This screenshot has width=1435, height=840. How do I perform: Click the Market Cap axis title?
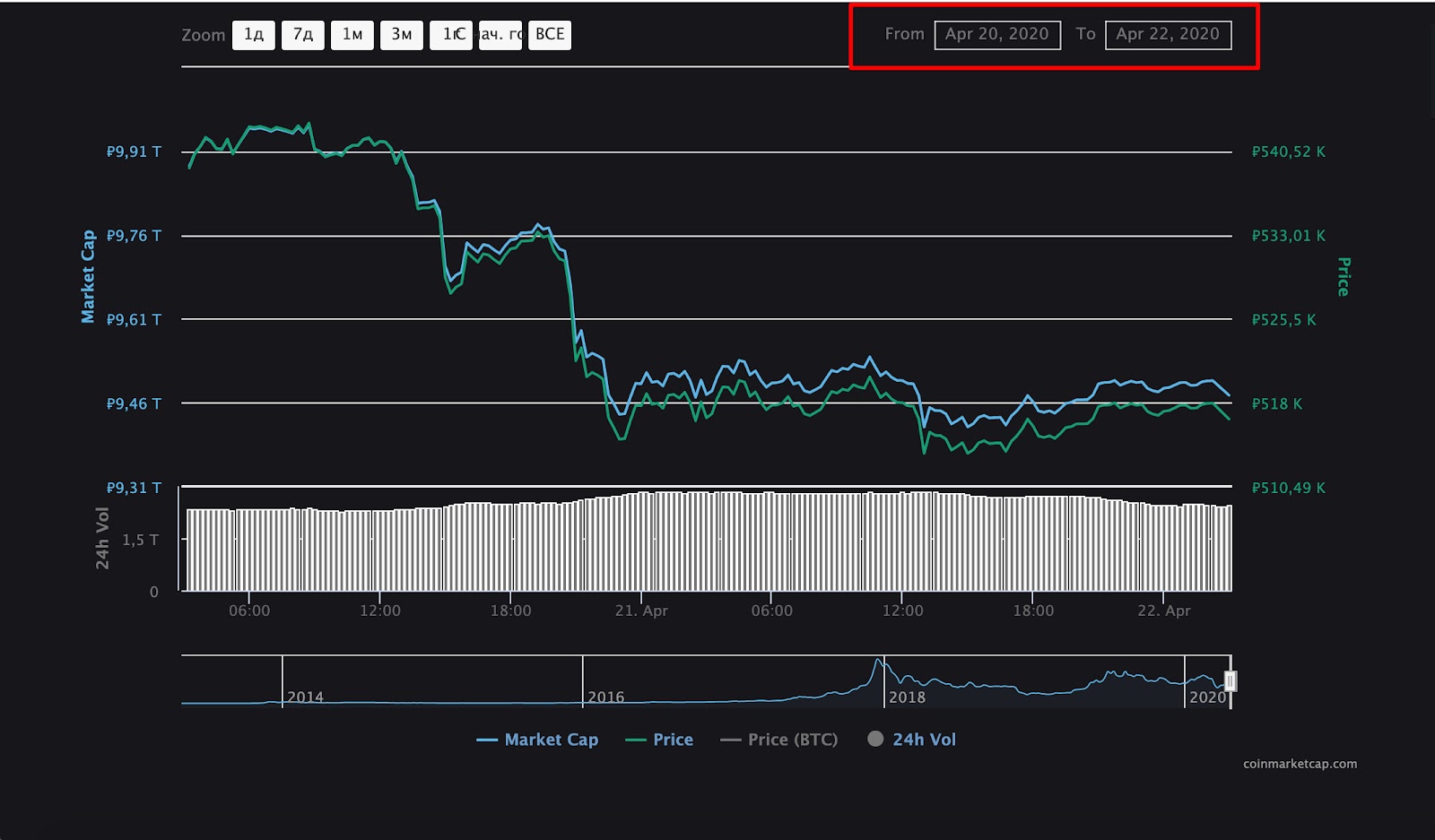[88, 276]
